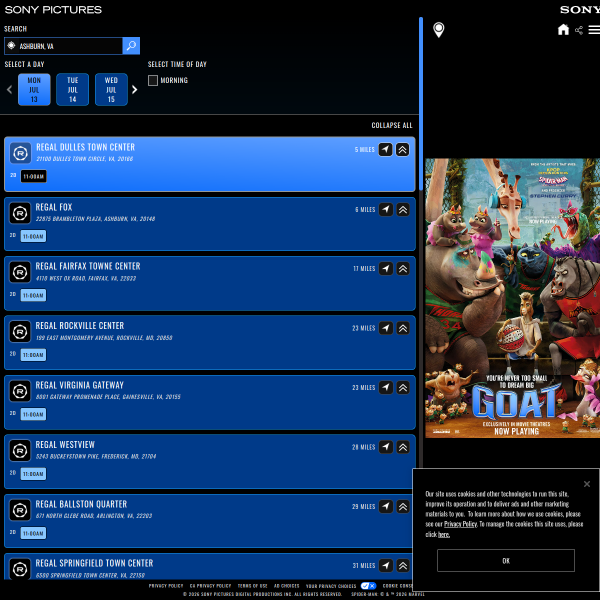This screenshot has height=600, width=600.
Task: Close the cookie notice with X
Action: tap(587, 484)
